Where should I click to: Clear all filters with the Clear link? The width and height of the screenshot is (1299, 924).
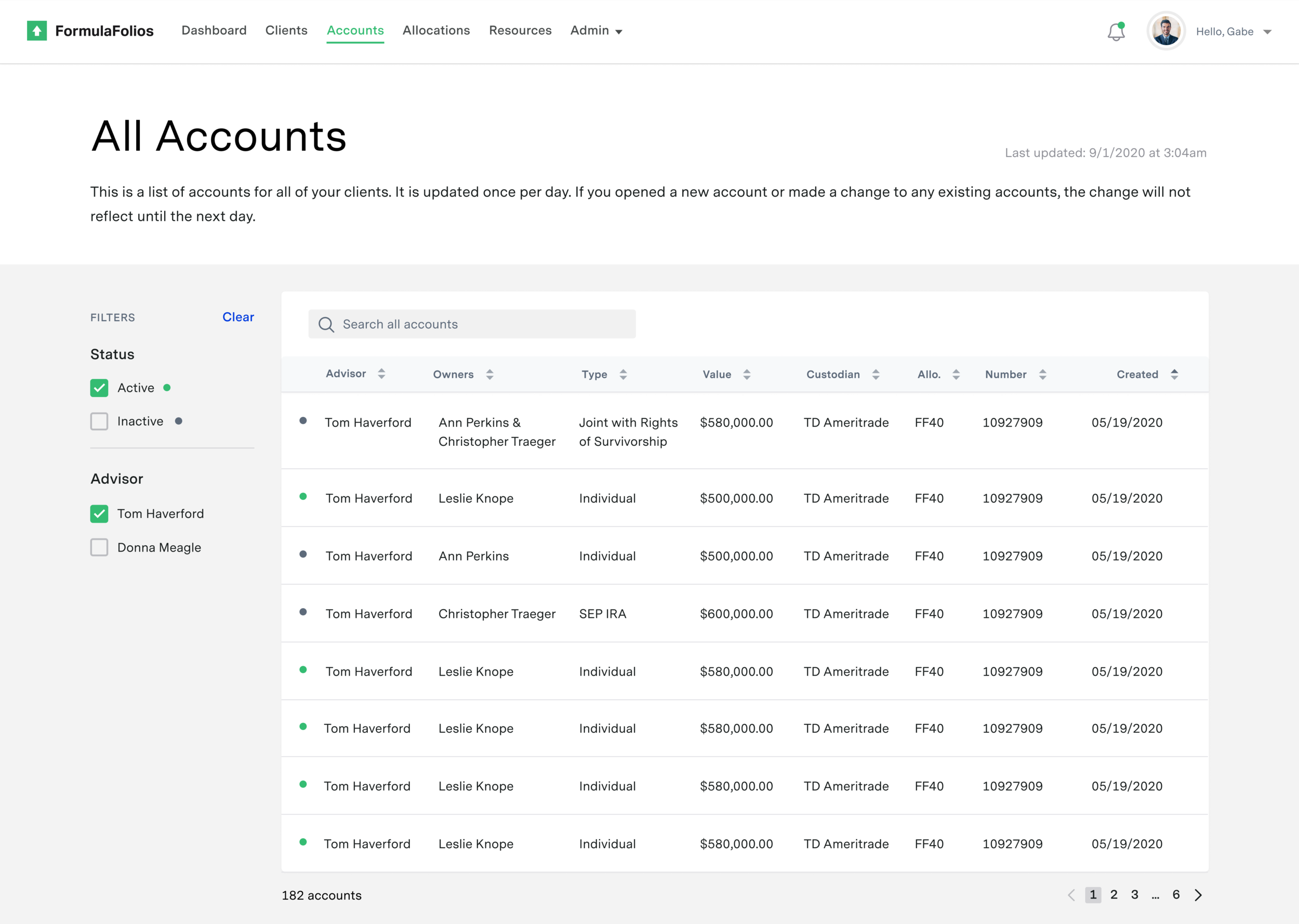tap(238, 317)
